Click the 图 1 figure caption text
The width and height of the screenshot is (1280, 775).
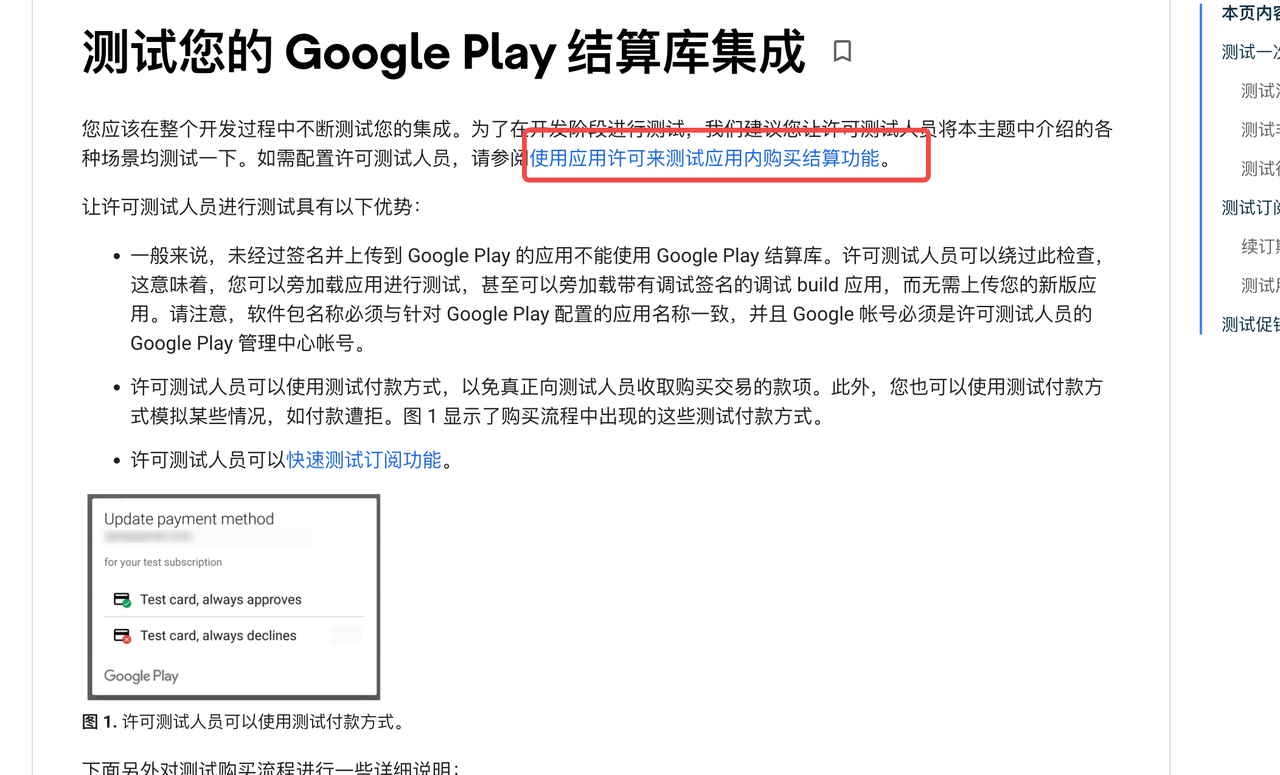(243, 722)
